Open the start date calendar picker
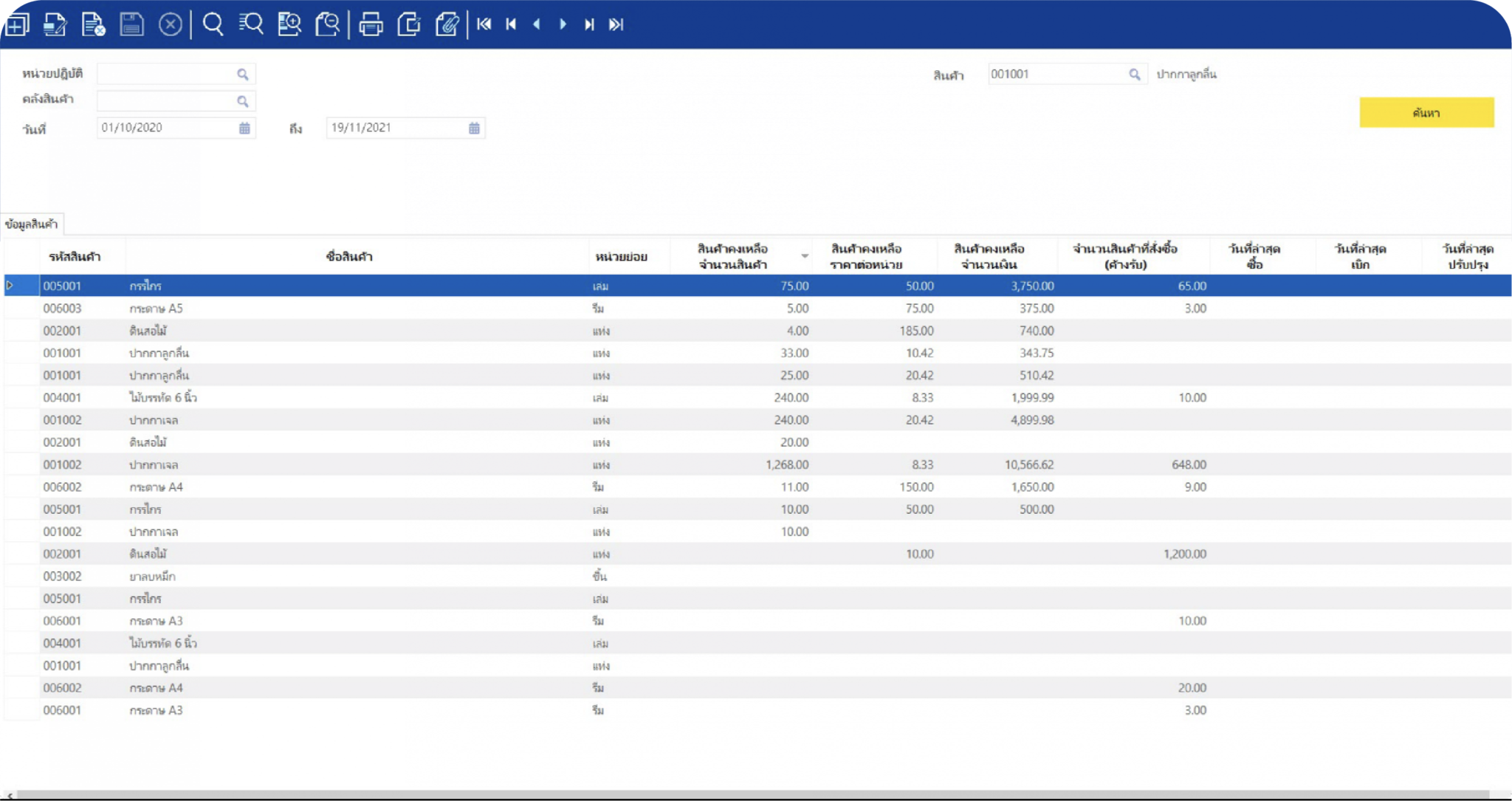 click(244, 128)
